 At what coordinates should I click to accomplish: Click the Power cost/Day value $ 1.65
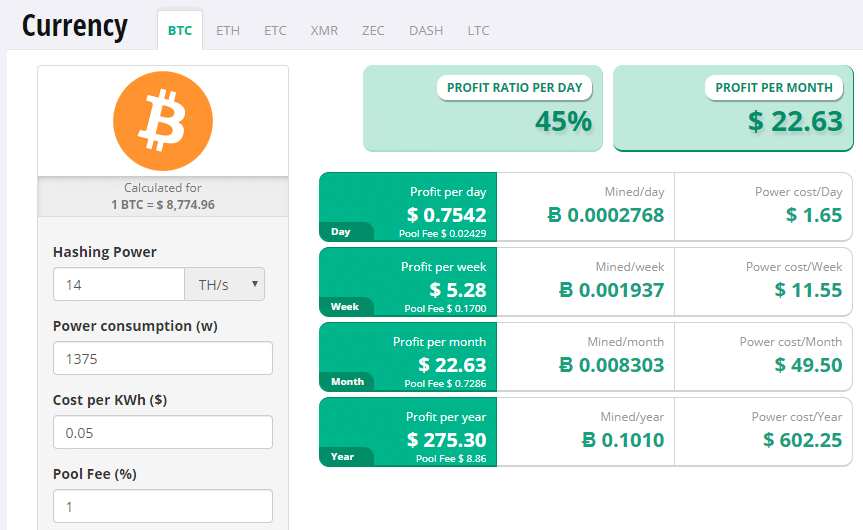(x=814, y=215)
